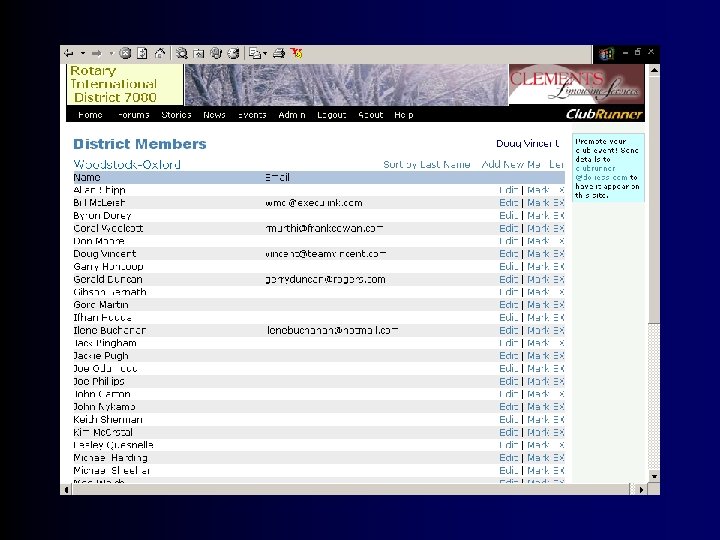
Task: Click Edit for Gerald Duncan
Action: click(508, 280)
